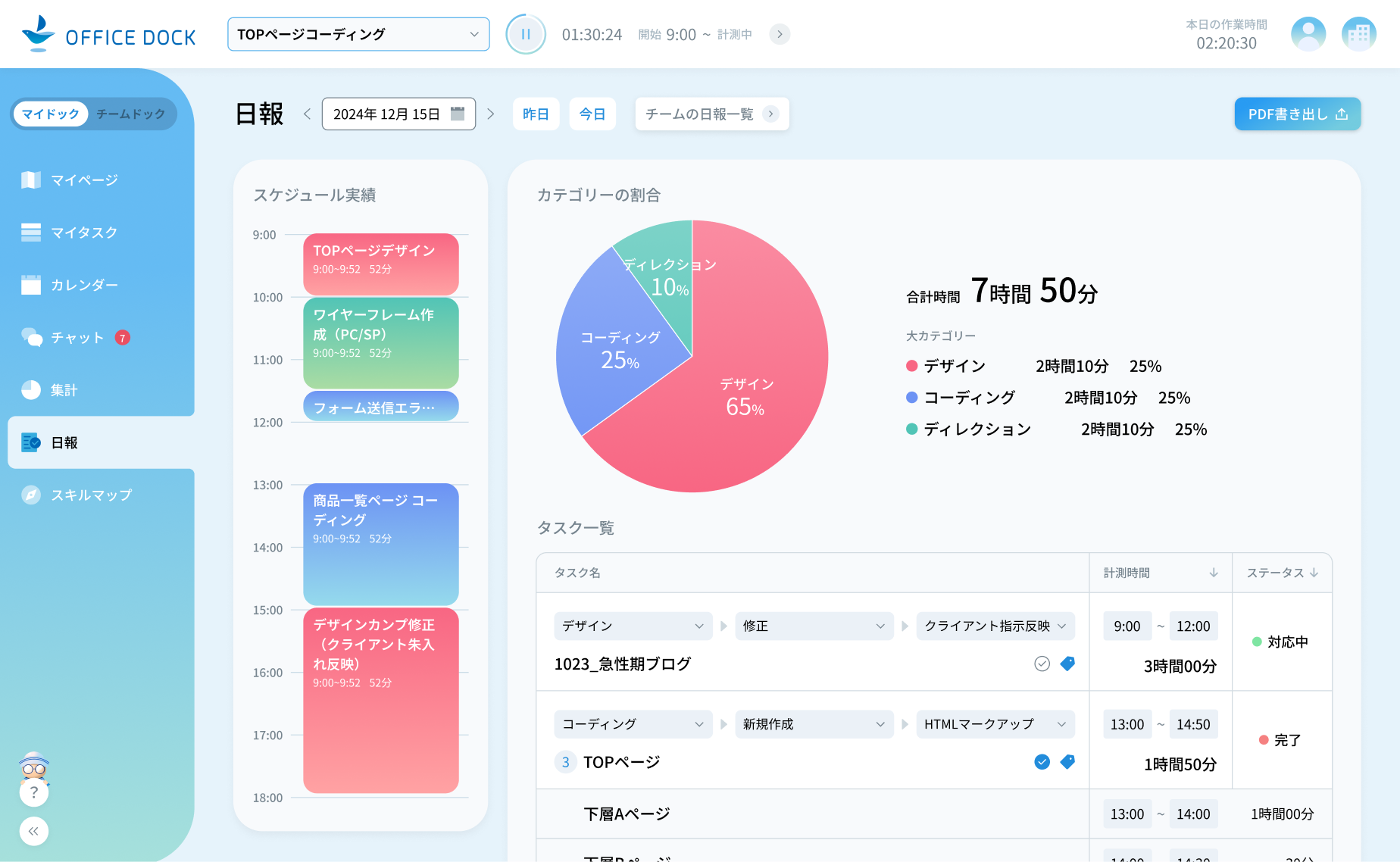Click the pink デザイン legend color dot

click(911, 365)
